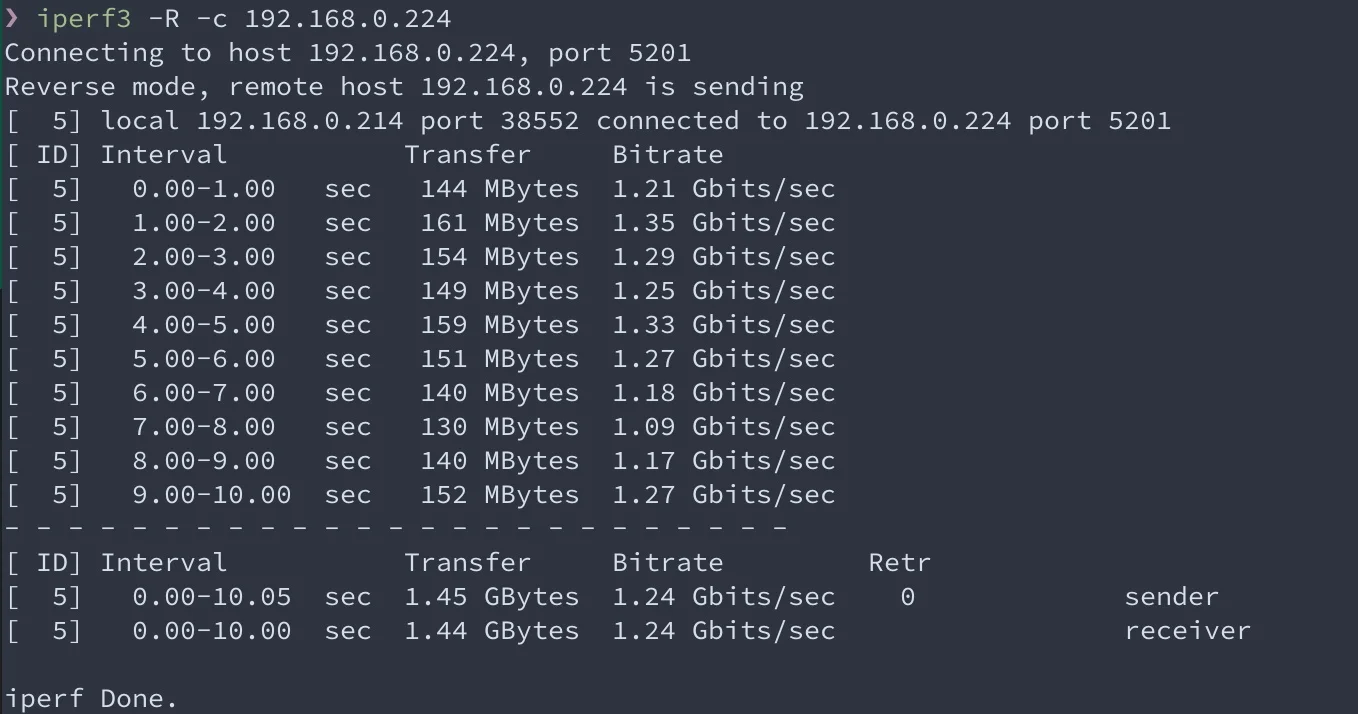The height and width of the screenshot is (714, 1358).
Task: Click the 9.00-10.00 interval entry
Action: point(211,495)
